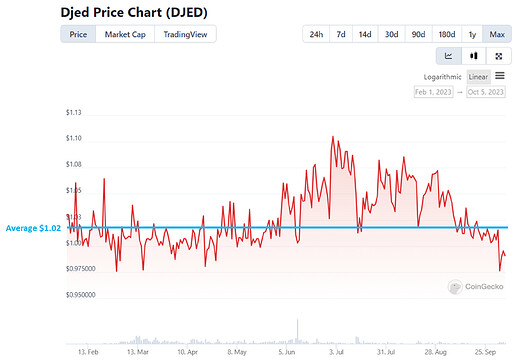Click the Djed Price Chart (DJED) heading
This screenshot has height=361, width=517.
pos(134,12)
